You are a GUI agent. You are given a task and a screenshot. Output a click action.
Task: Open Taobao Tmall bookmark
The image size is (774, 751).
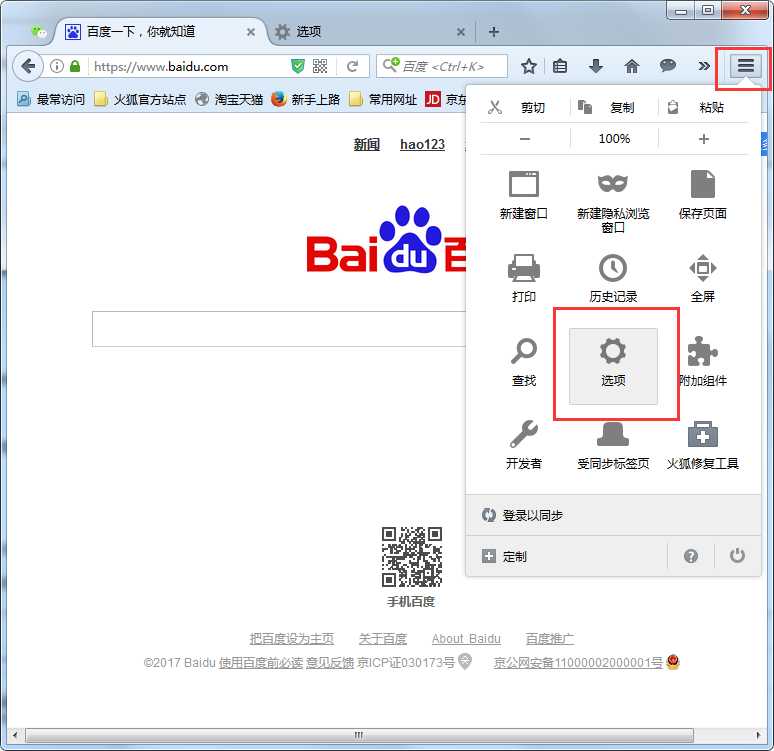click(229, 99)
